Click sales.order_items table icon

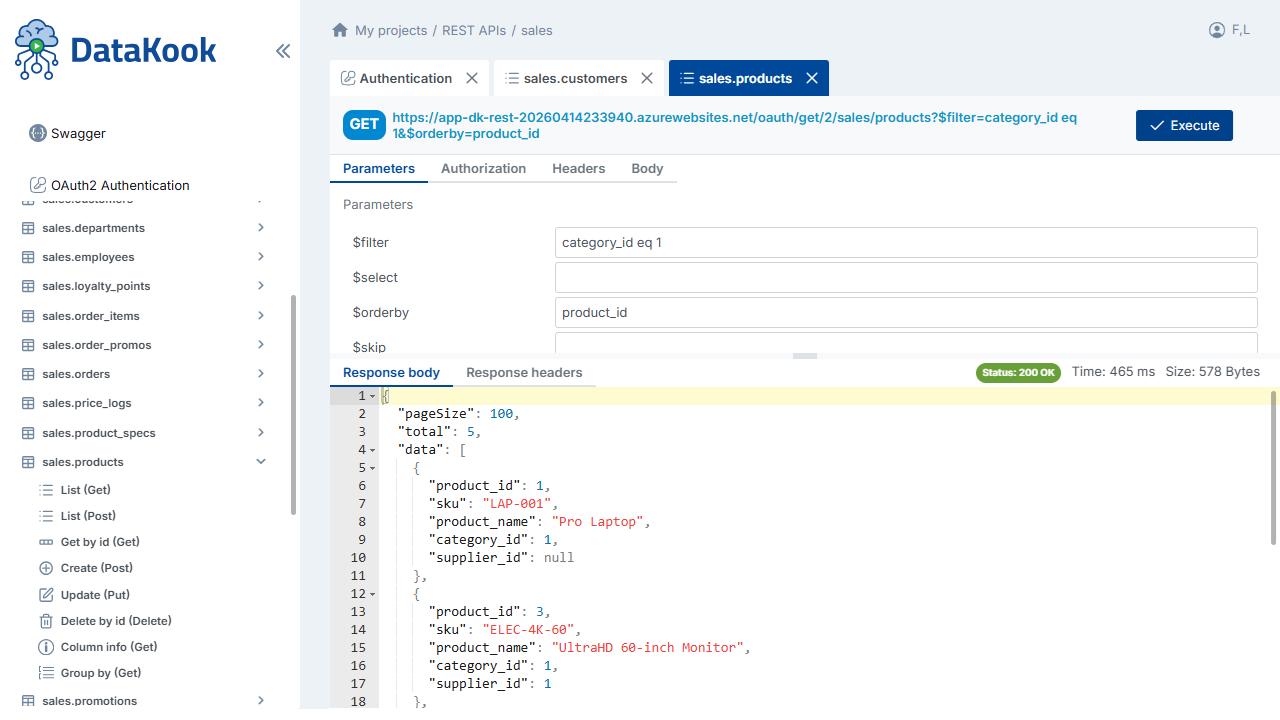tap(28, 316)
